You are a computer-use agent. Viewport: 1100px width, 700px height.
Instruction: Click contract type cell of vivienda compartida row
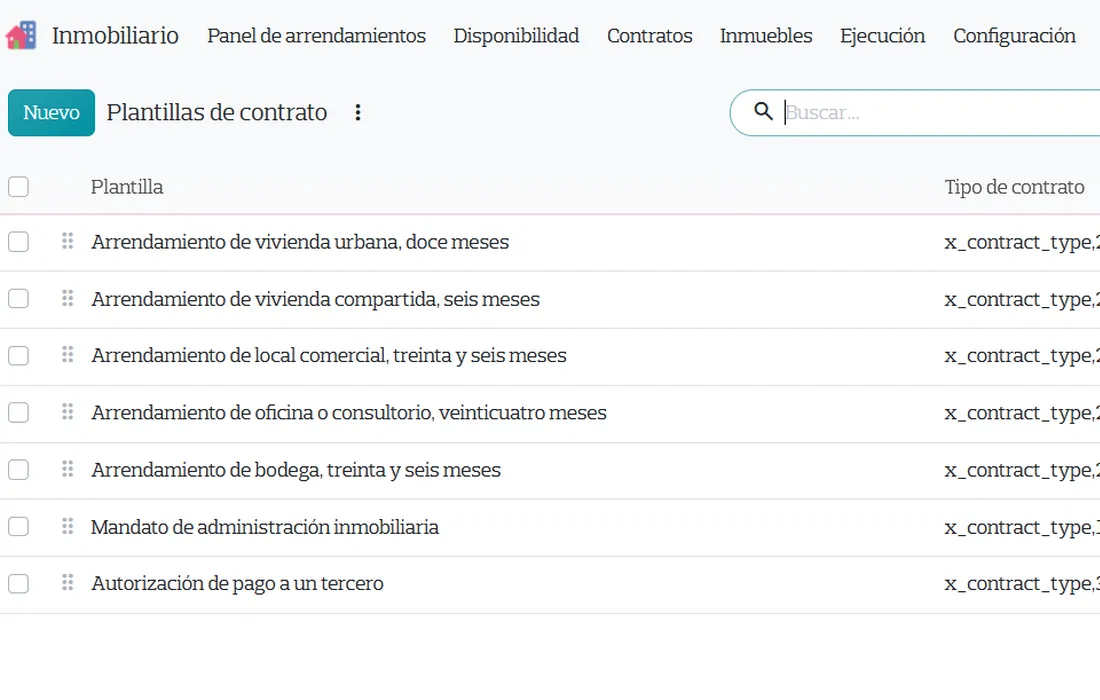pyautogui.click(x=1021, y=300)
